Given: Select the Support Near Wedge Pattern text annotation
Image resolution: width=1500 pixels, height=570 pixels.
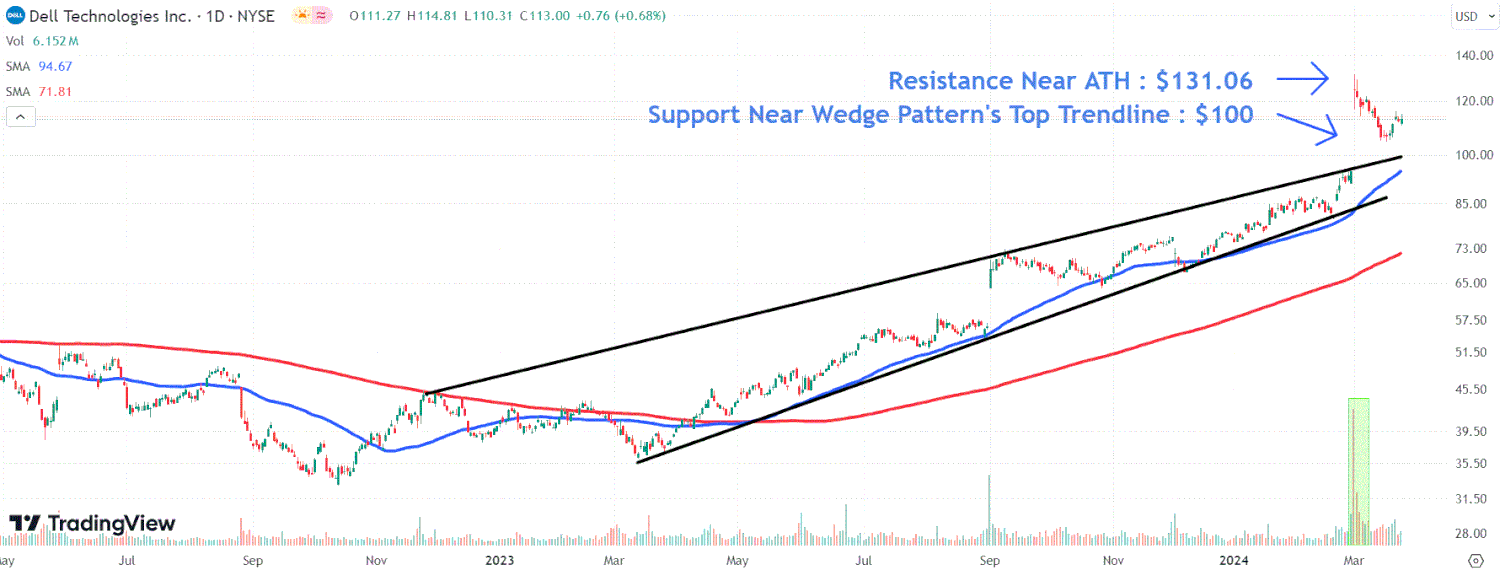Looking at the screenshot, I should pyautogui.click(x=950, y=115).
